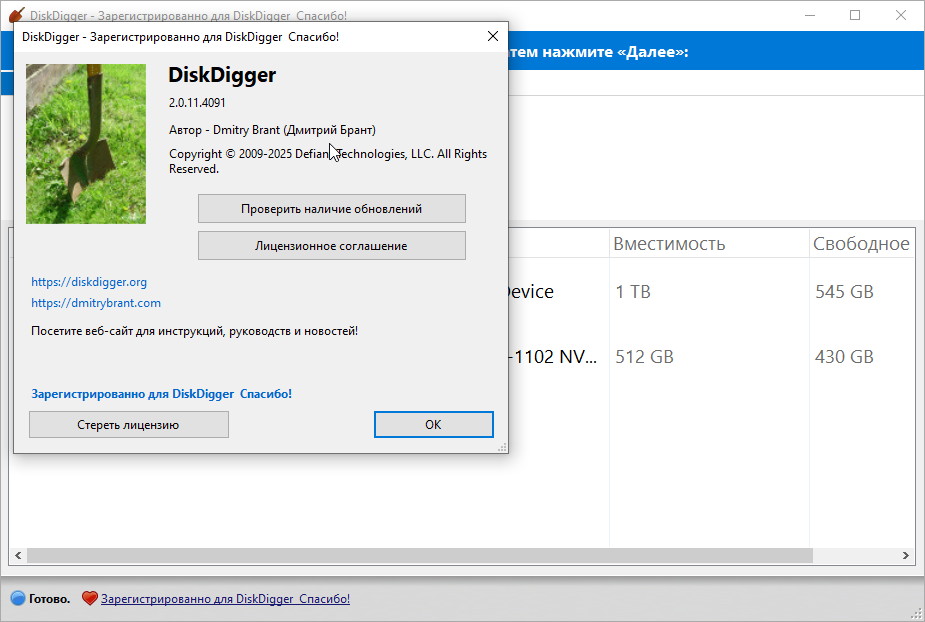The height and width of the screenshot is (622, 925).
Task: Open https://diskdigger.org link
Action: 89,281
